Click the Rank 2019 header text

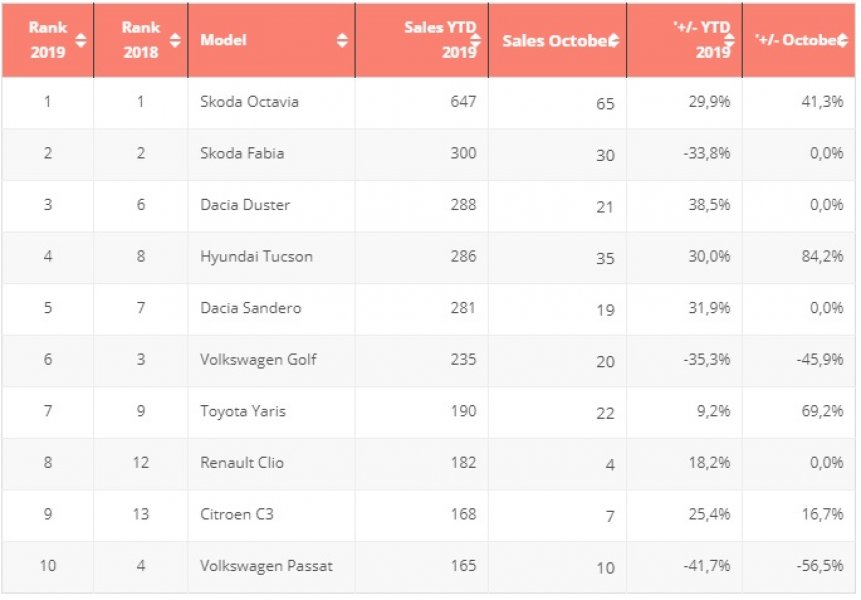[x=48, y=40]
